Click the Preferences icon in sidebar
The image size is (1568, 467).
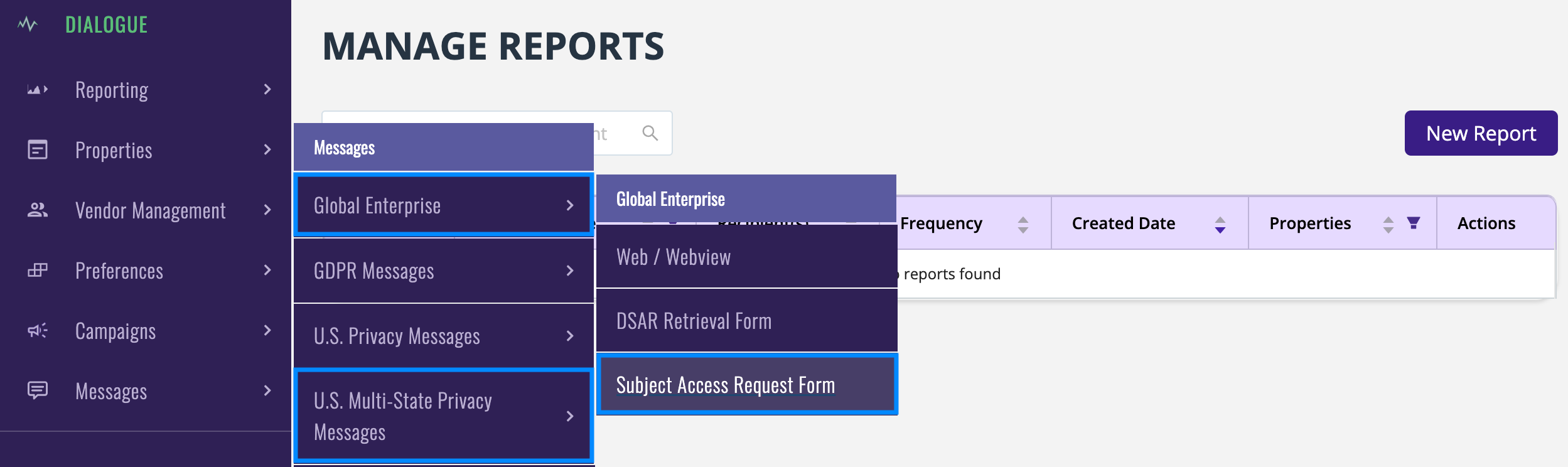38,271
